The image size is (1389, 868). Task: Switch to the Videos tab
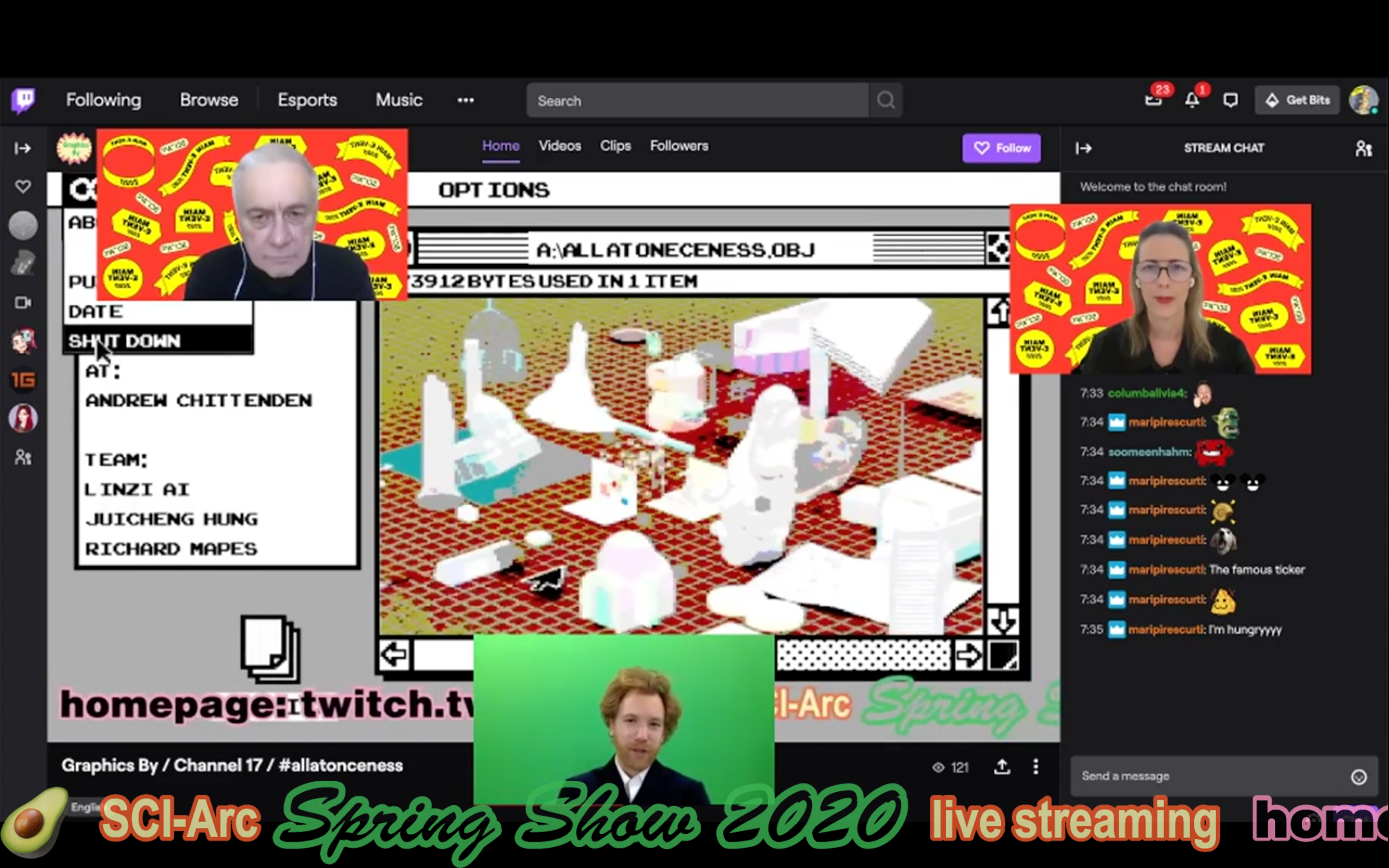559,146
